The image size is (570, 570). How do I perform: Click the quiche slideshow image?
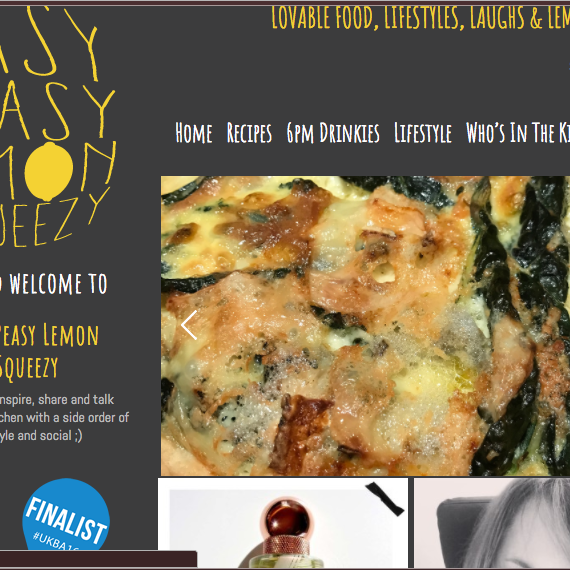click(x=365, y=326)
